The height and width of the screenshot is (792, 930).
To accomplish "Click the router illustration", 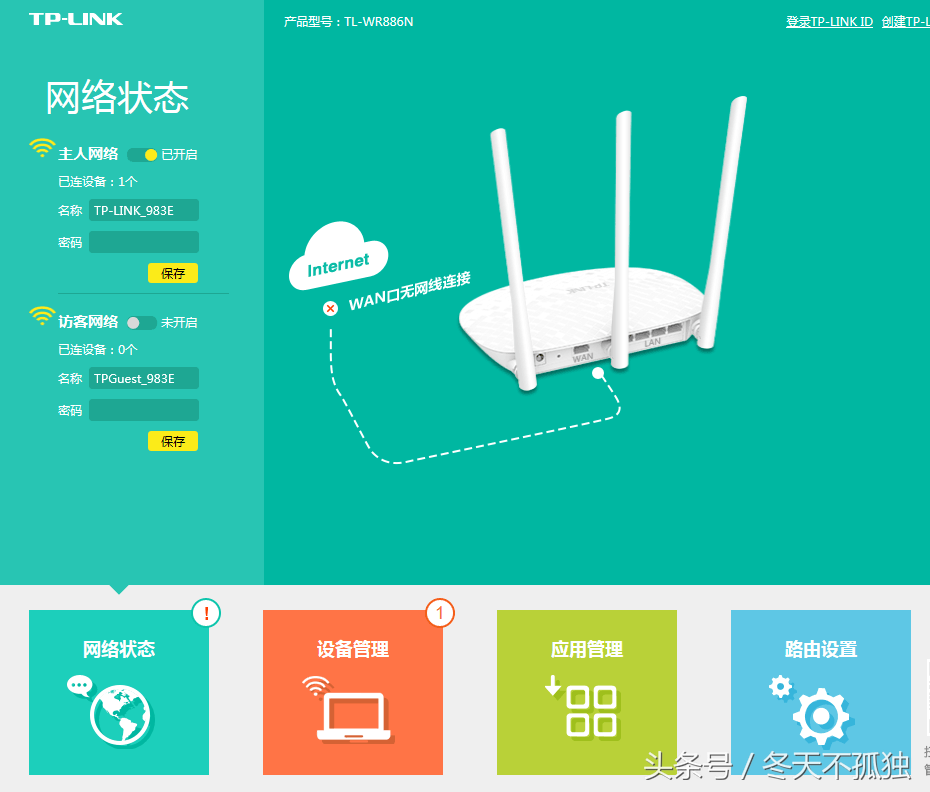I will coord(603,243).
